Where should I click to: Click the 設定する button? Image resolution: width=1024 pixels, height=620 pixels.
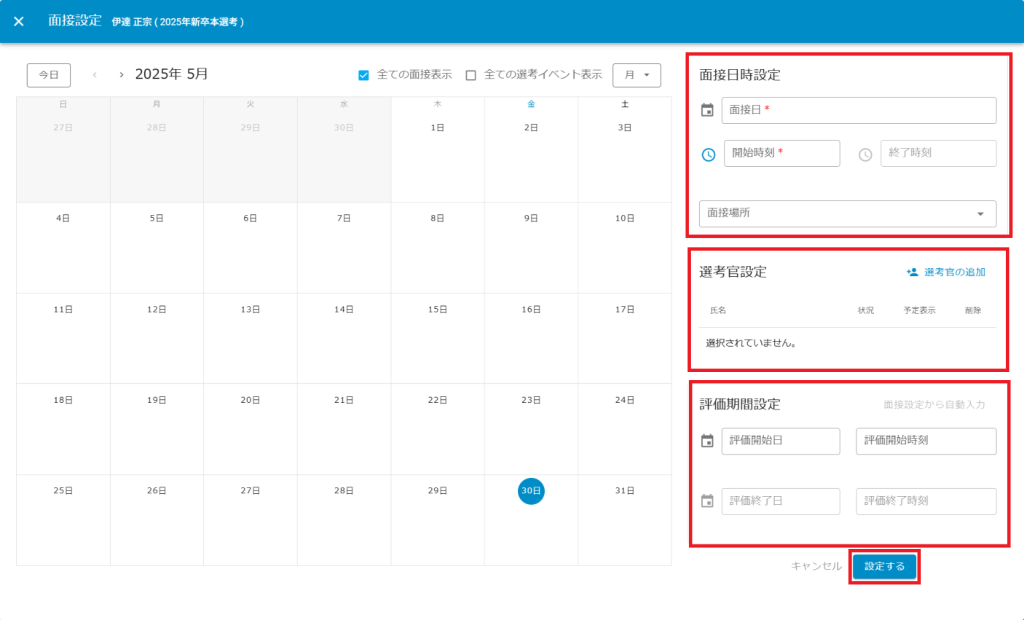pyautogui.click(x=884, y=566)
